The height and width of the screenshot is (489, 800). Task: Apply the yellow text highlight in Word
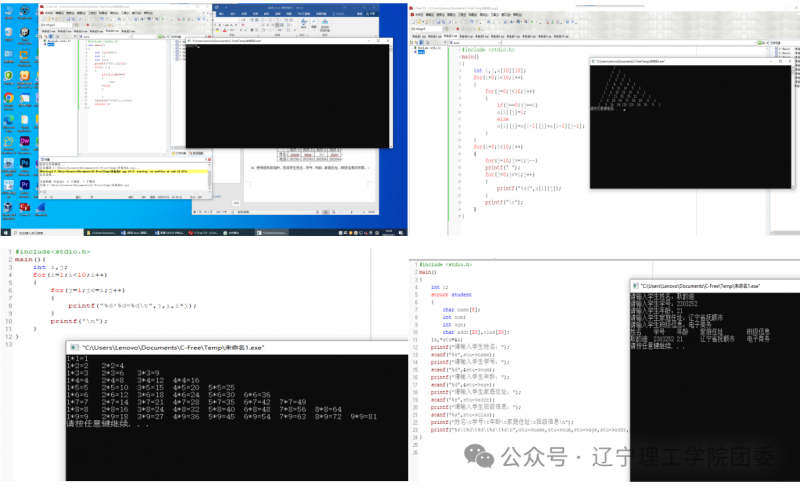pyautogui.click(x=217, y=30)
